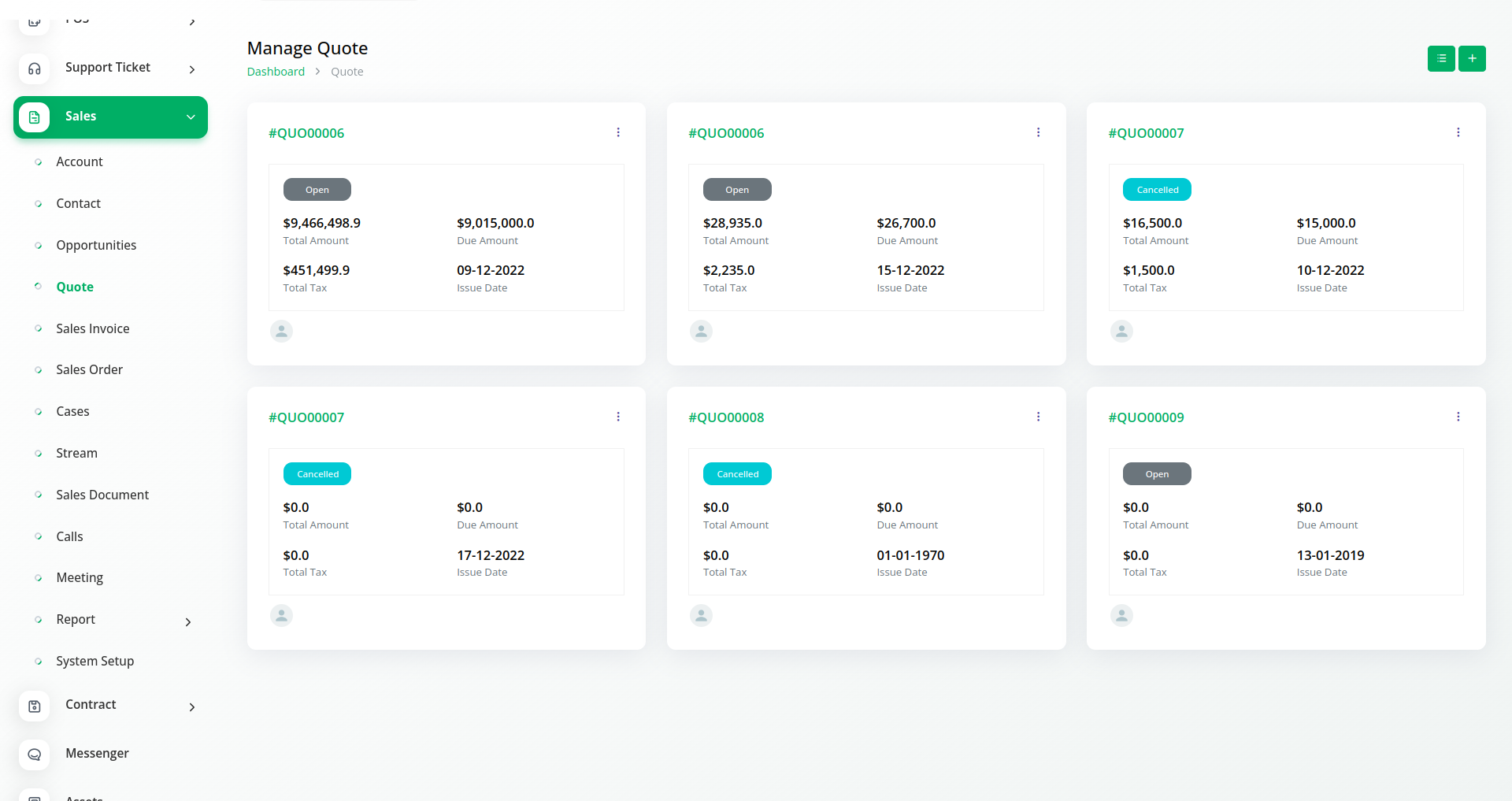The image size is (1512, 801).
Task: Click the Messenger chat bubble icon
Action: click(x=35, y=755)
